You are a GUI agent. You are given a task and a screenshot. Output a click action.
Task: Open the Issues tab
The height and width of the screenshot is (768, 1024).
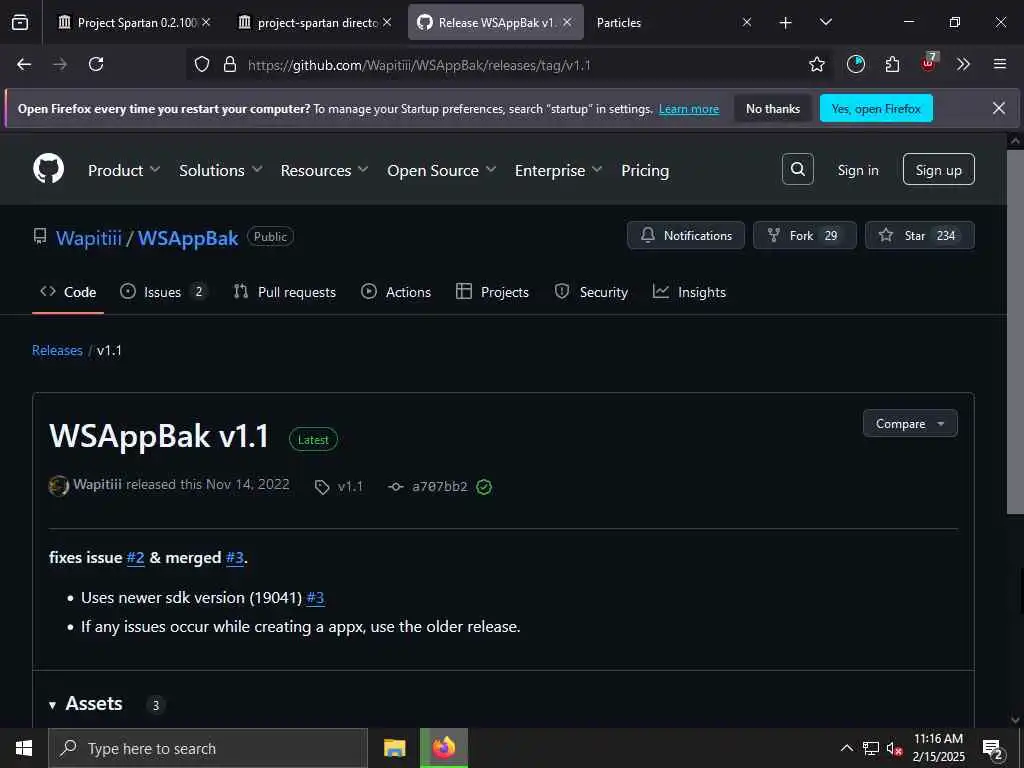pos(163,292)
